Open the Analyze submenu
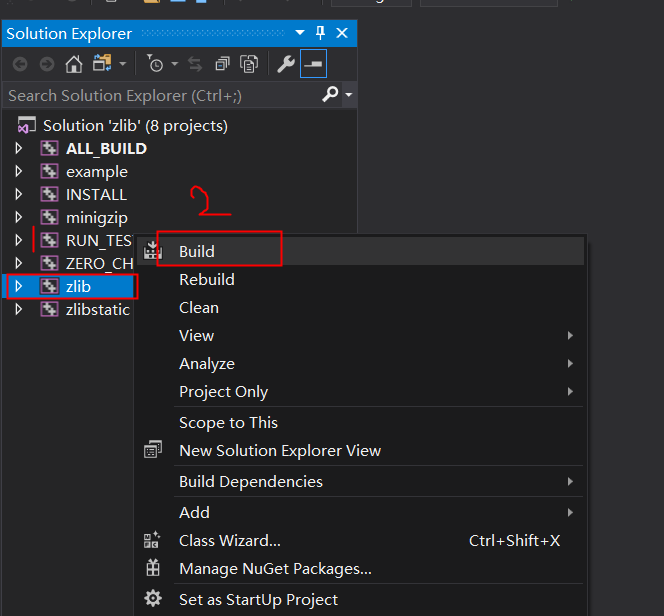 (360, 363)
